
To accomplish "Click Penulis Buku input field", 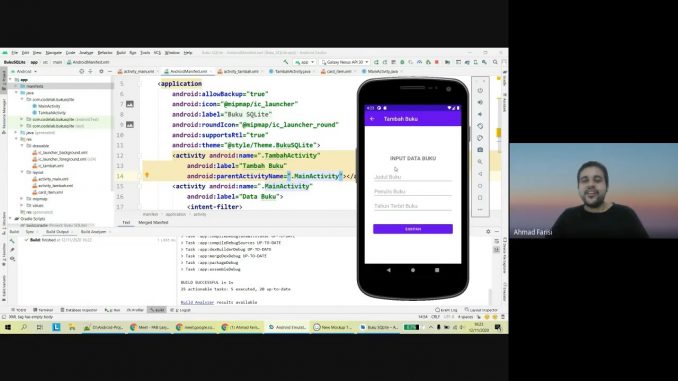I will click(x=413, y=191).
